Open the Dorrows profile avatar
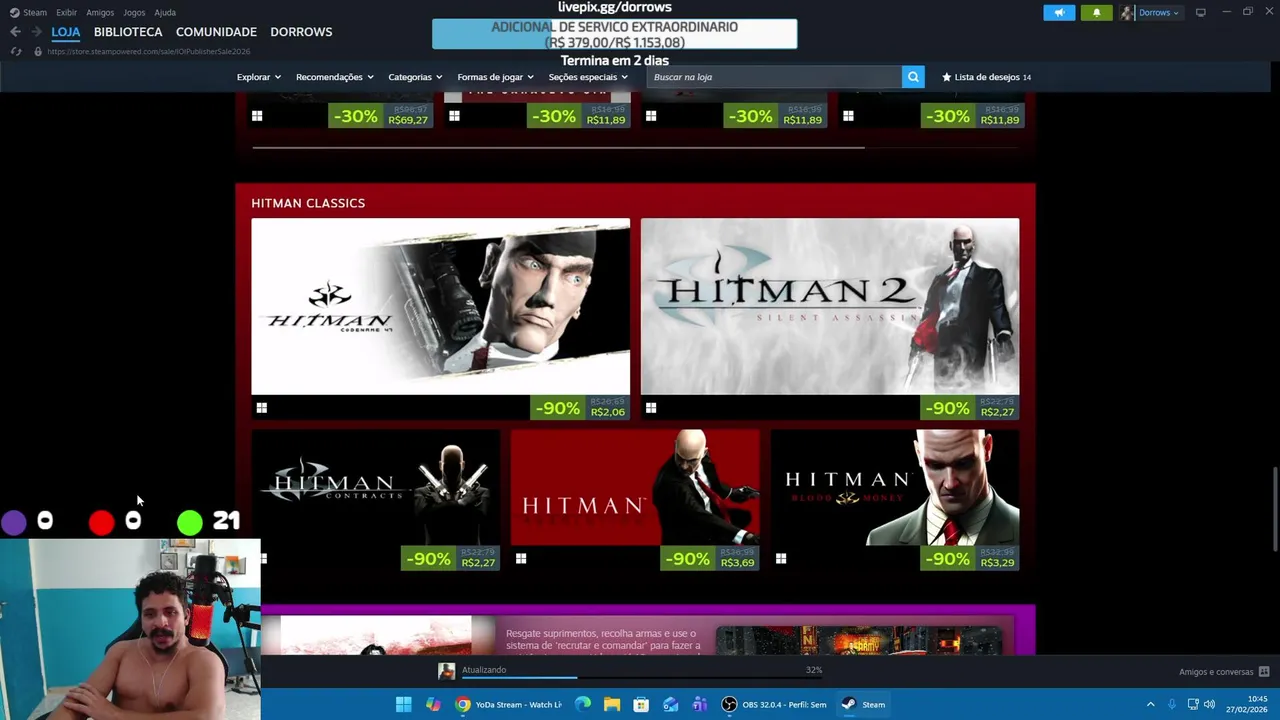This screenshot has width=1280, height=720. coord(1128,13)
